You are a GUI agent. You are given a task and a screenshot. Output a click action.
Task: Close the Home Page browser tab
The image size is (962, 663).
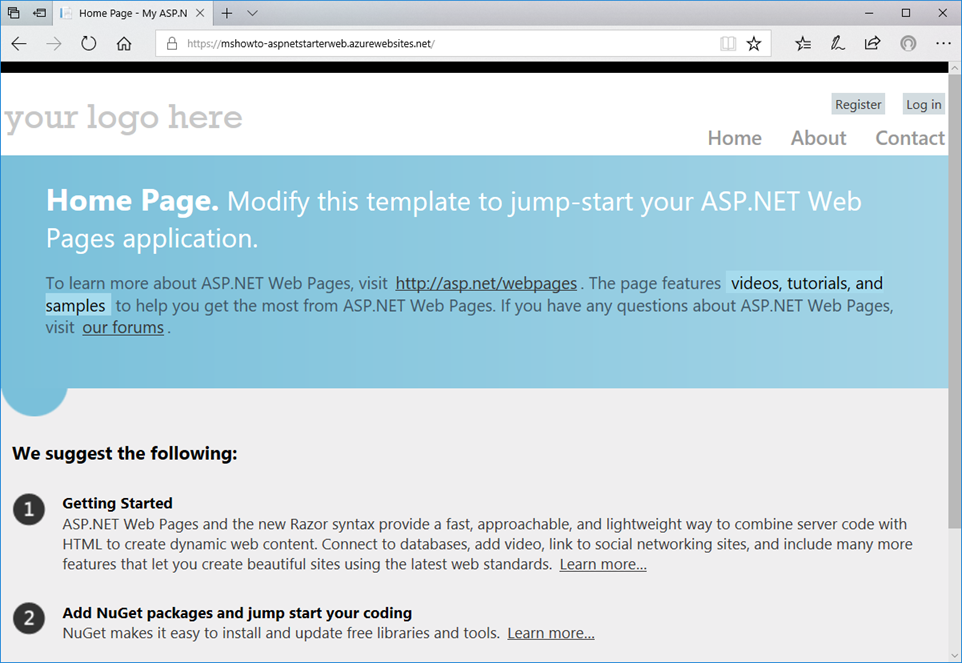coord(200,13)
